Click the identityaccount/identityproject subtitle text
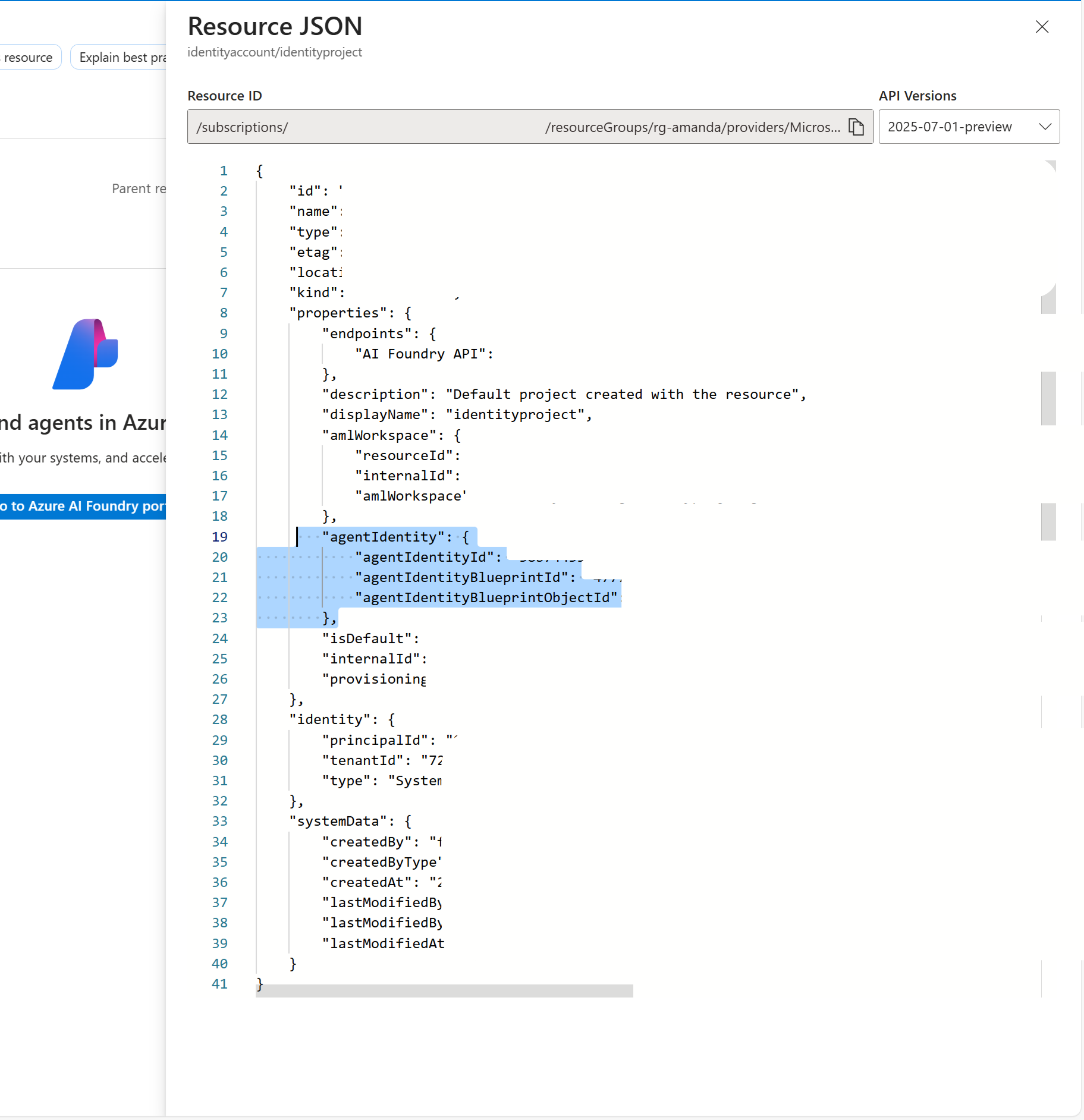The width and height of the screenshot is (1084, 1120). tap(275, 52)
